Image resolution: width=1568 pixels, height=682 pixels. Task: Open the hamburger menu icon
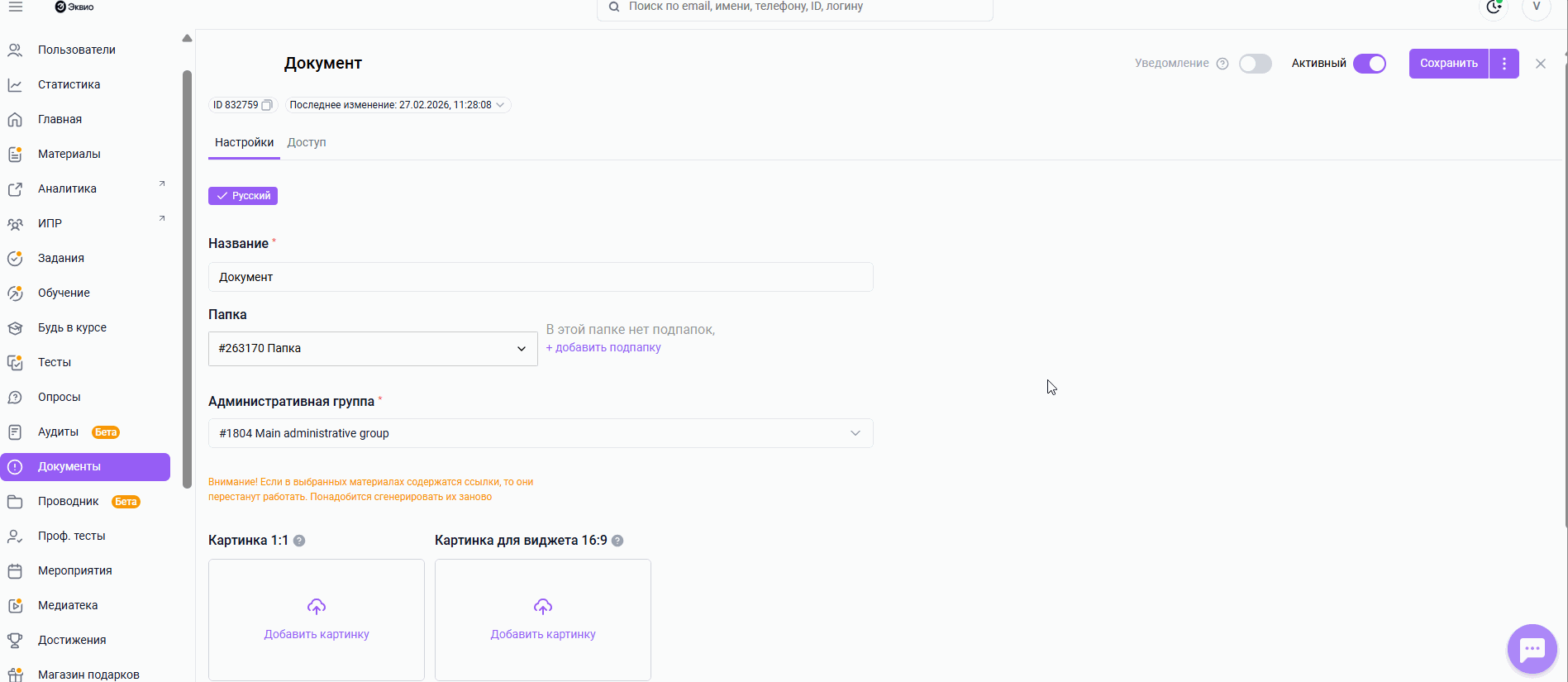pos(16,7)
